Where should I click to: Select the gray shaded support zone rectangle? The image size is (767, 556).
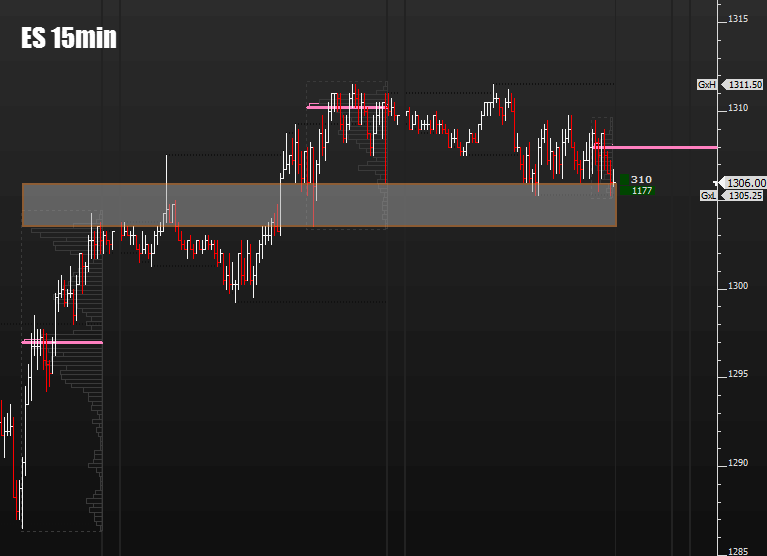319,205
